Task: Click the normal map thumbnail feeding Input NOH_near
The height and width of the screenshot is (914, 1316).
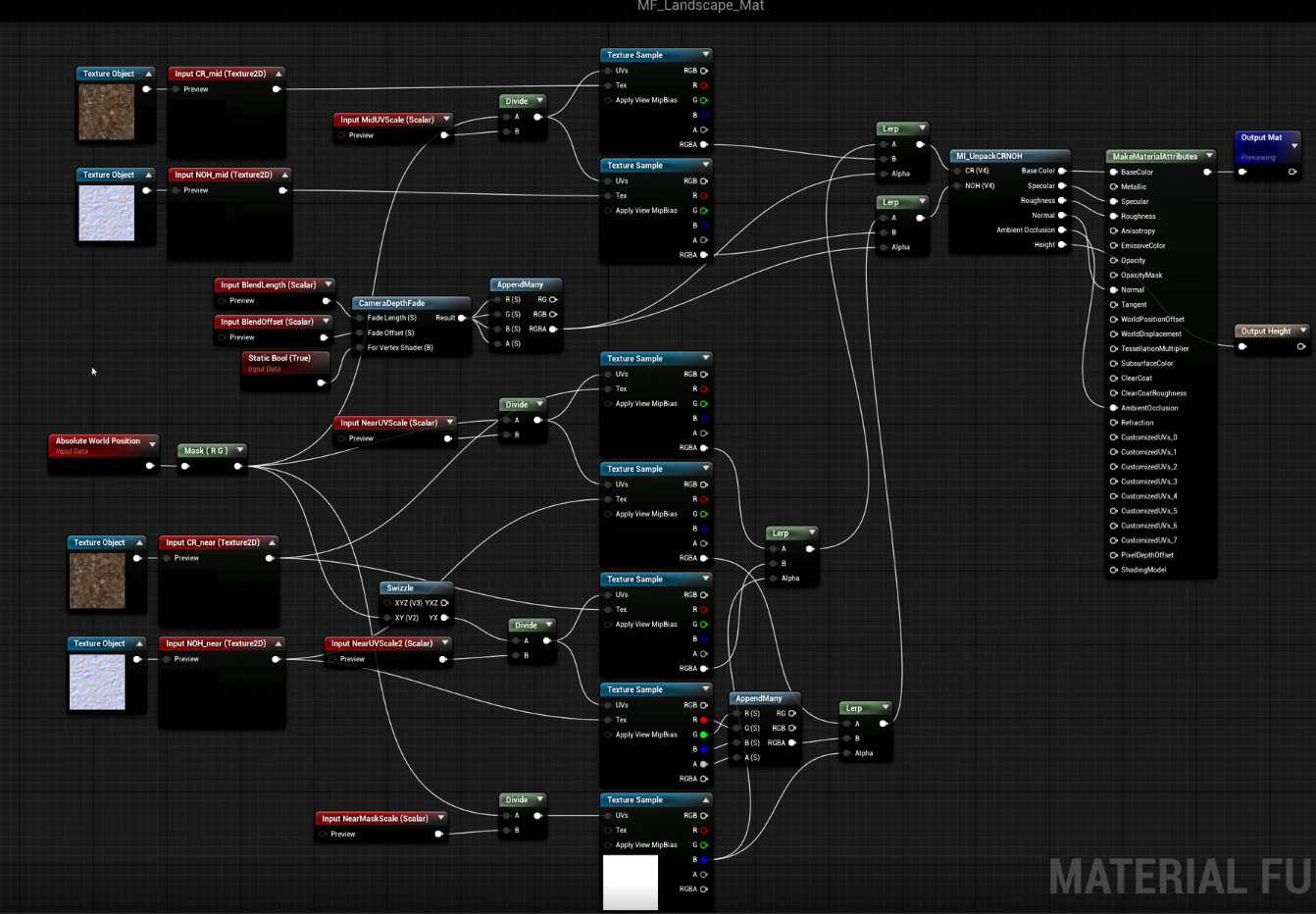Action: (97, 682)
